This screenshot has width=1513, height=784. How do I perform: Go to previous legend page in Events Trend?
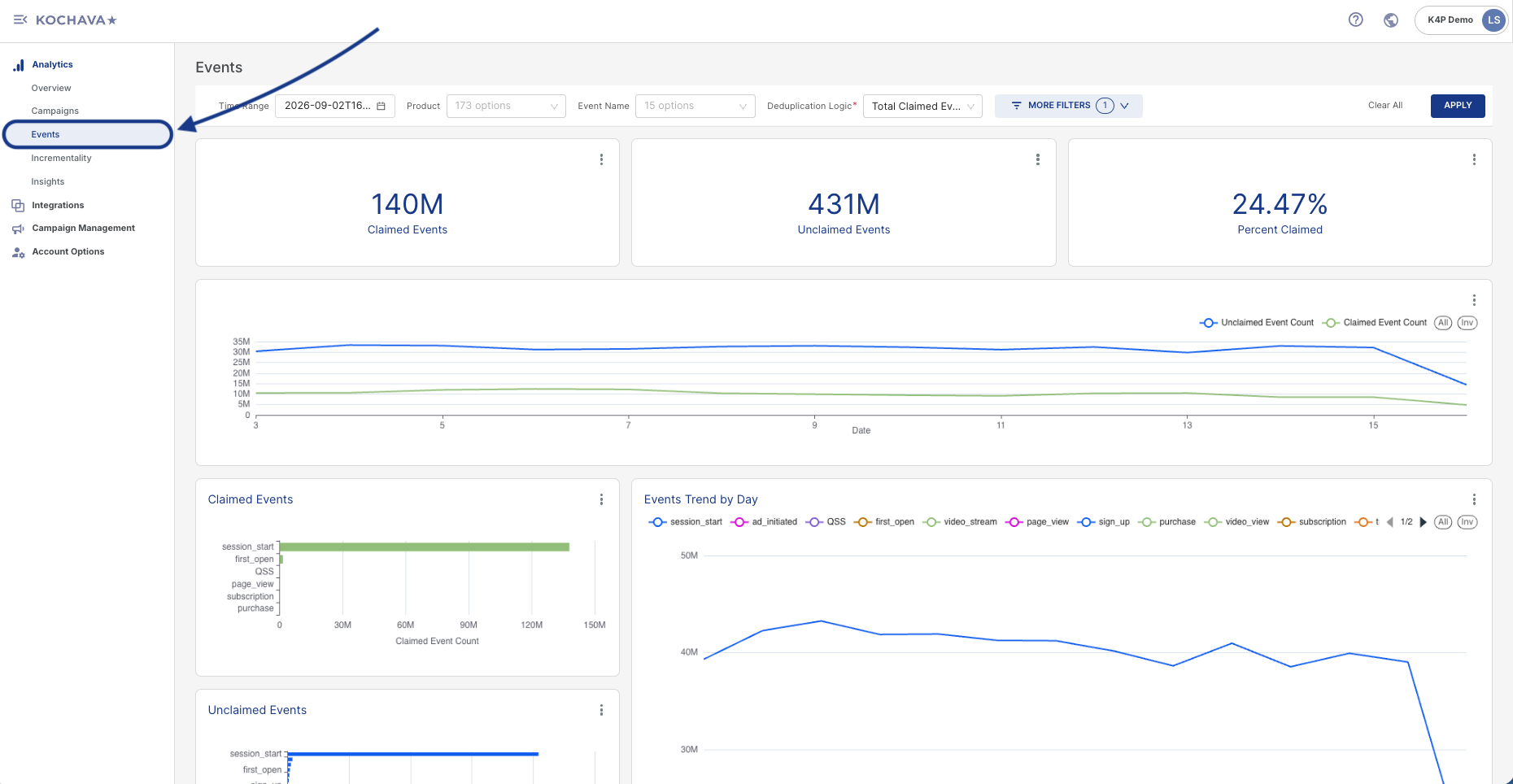click(1389, 522)
